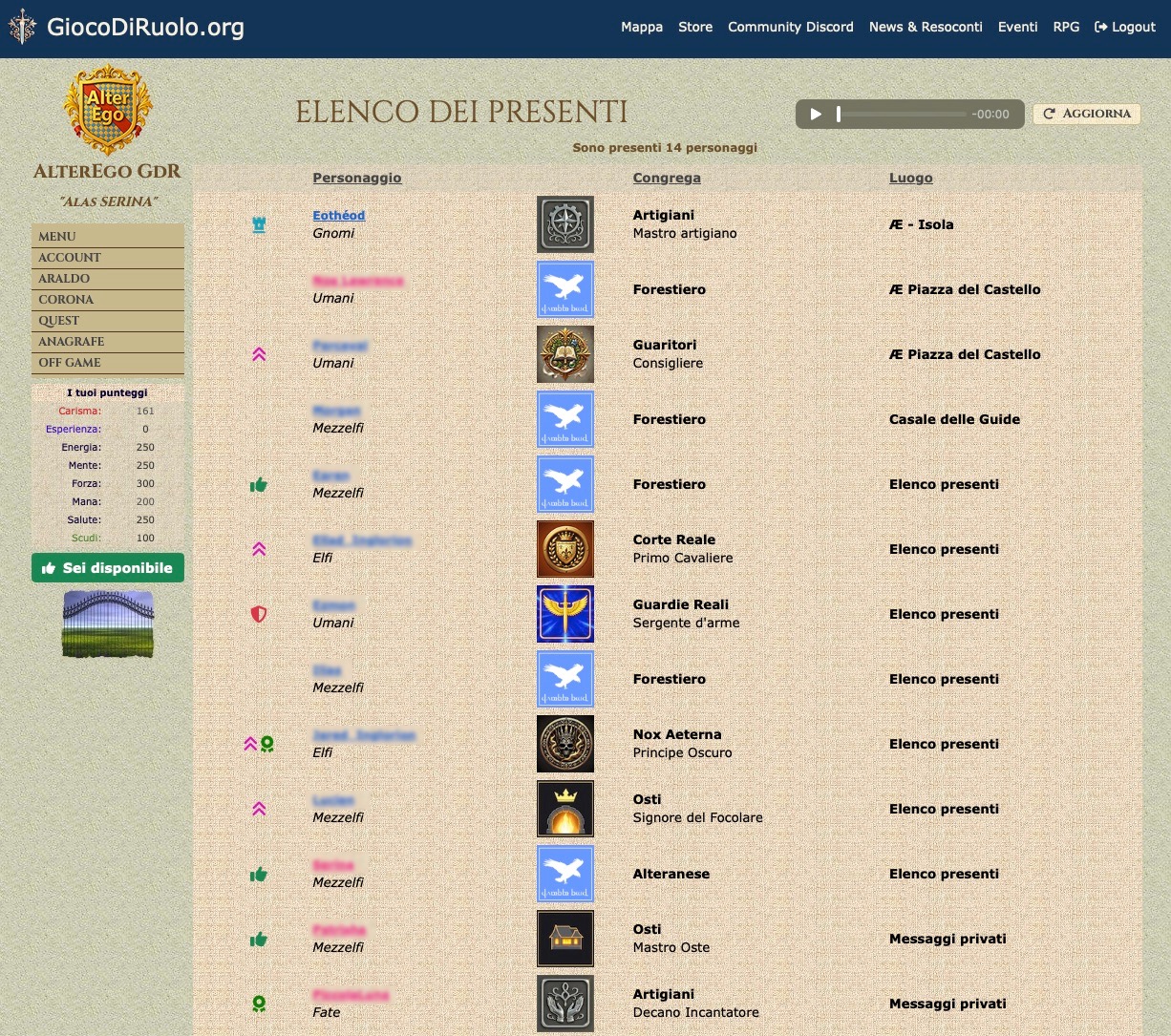This screenshot has height=1036, width=1171.
Task: Toggle availability with the Sei disponibile button
Action: [x=107, y=568]
